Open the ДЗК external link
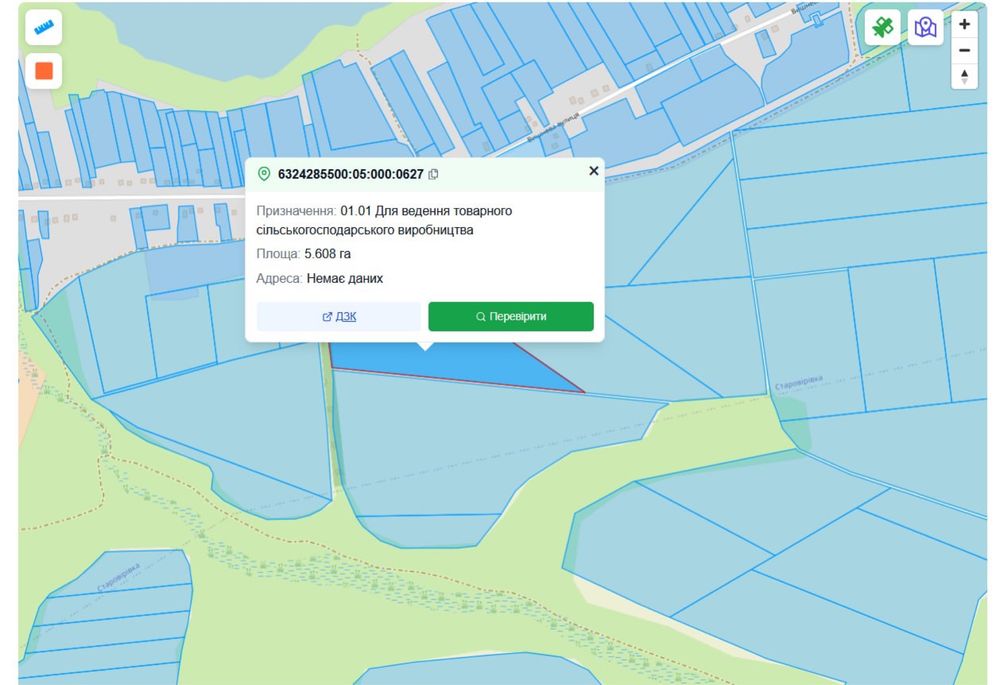Screen dimensions: 1000x685 click(339, 316)
